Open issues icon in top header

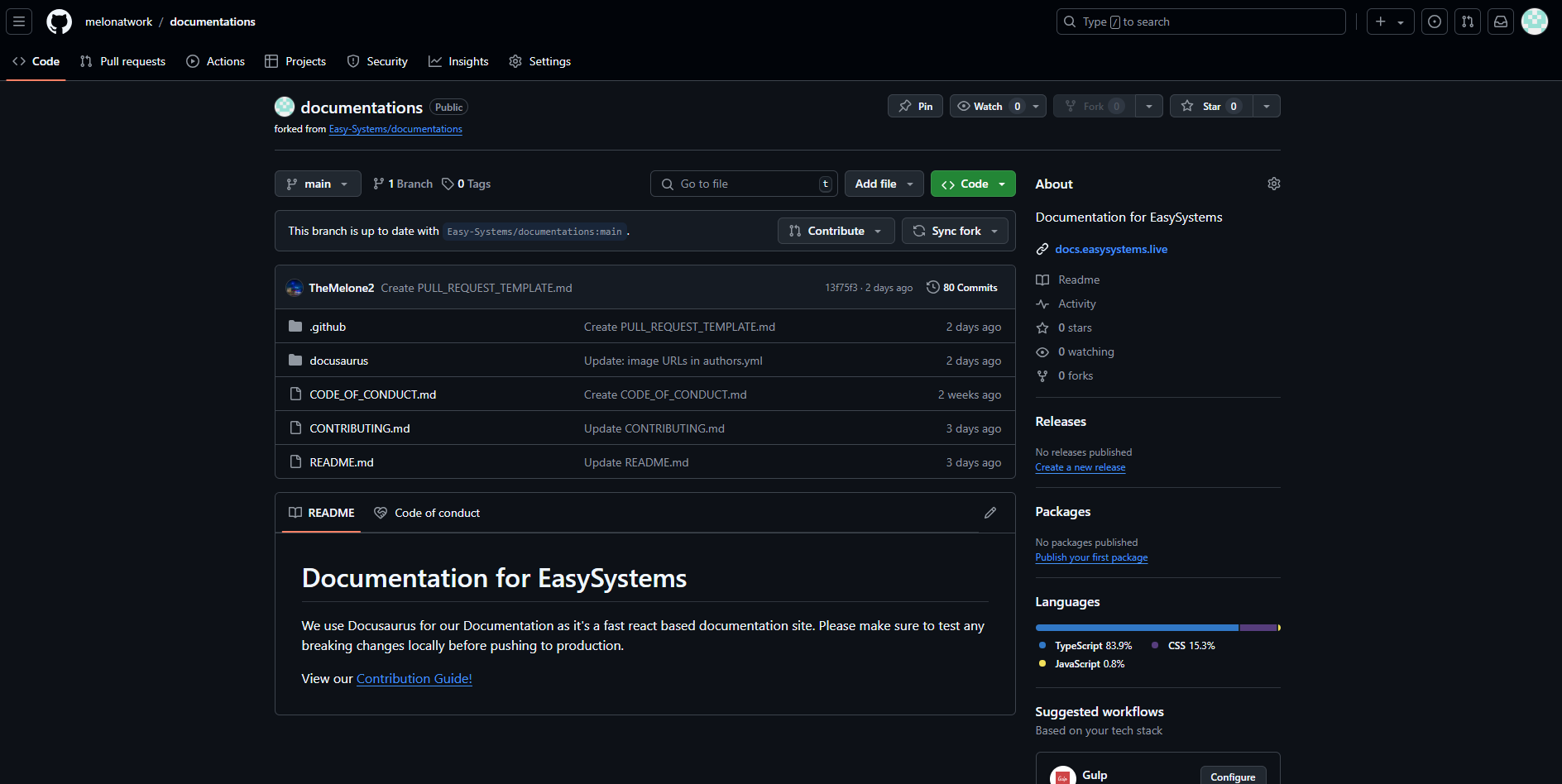(x=1434, y=22)
